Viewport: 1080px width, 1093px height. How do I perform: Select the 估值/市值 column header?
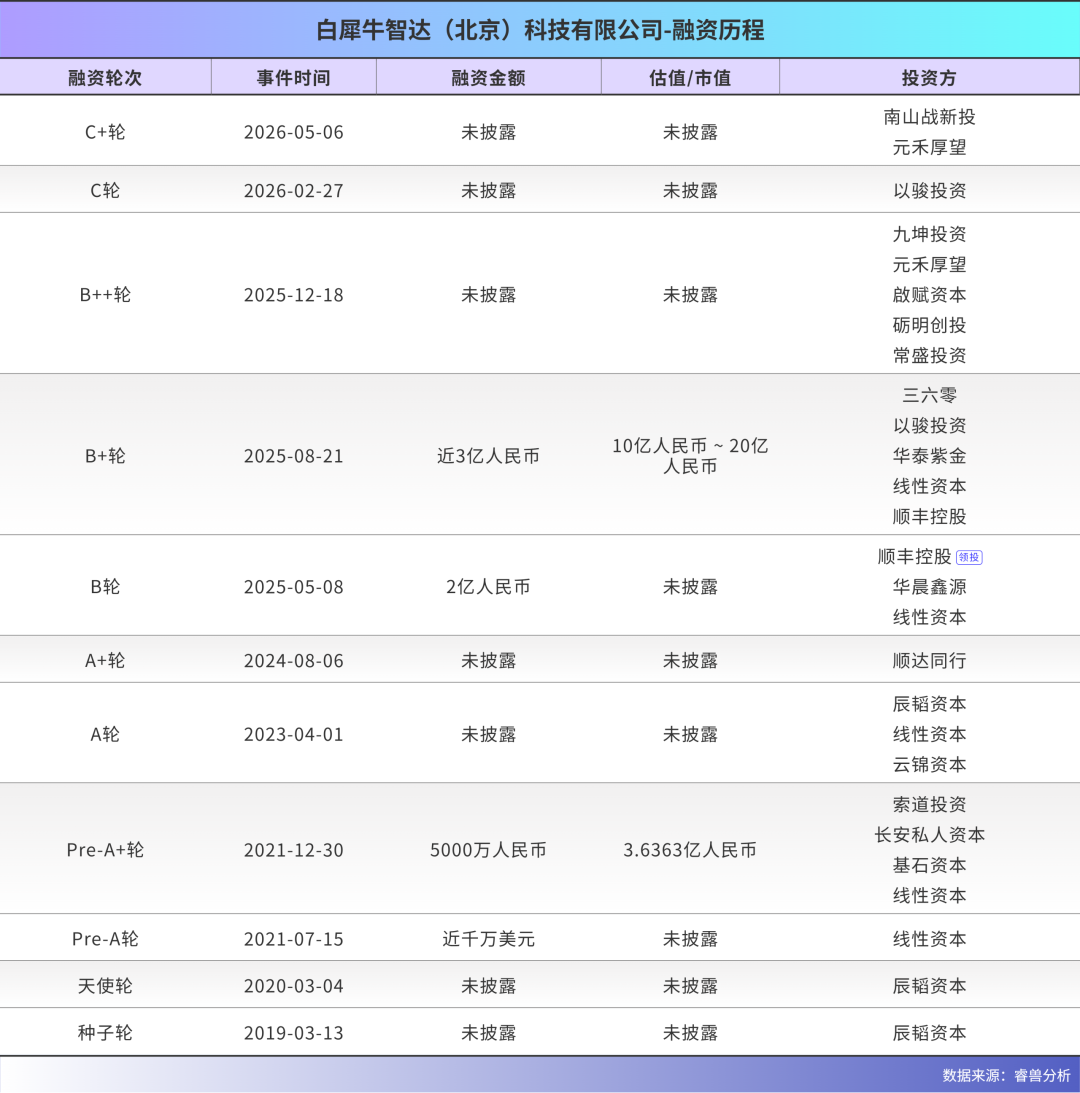tap(690, 77)
